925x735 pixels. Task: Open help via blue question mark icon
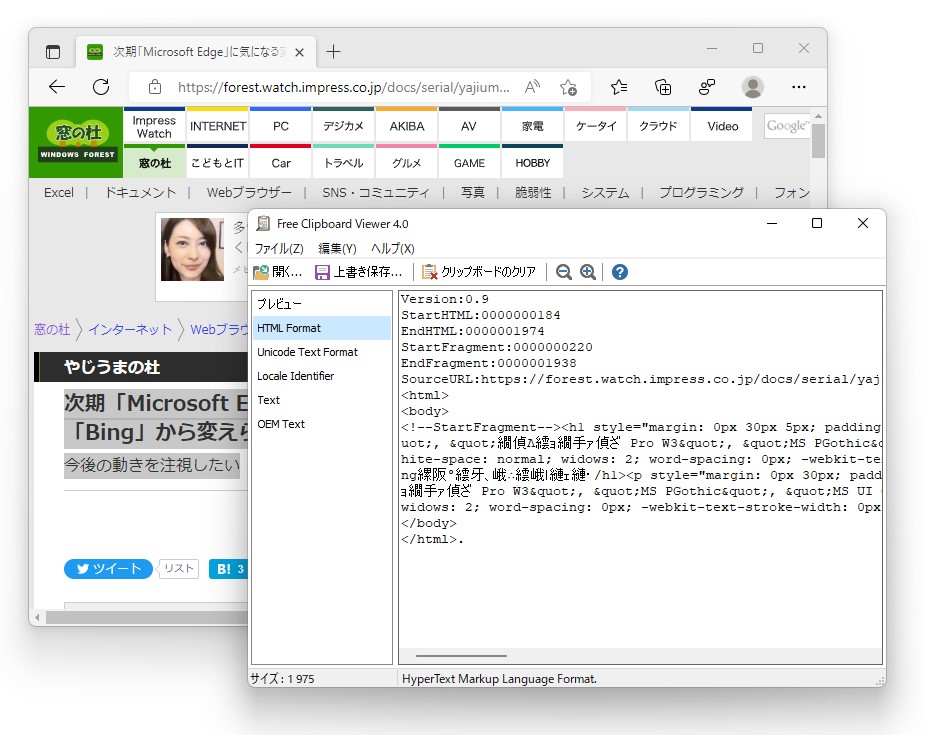619,272
